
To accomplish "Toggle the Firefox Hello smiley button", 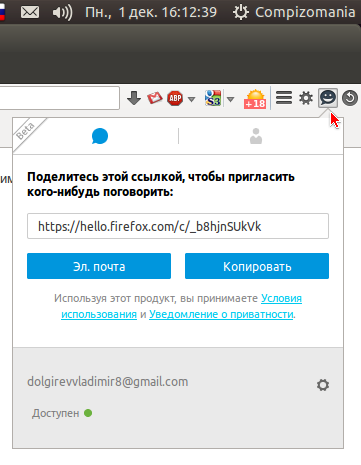I will tap(328, 98).
